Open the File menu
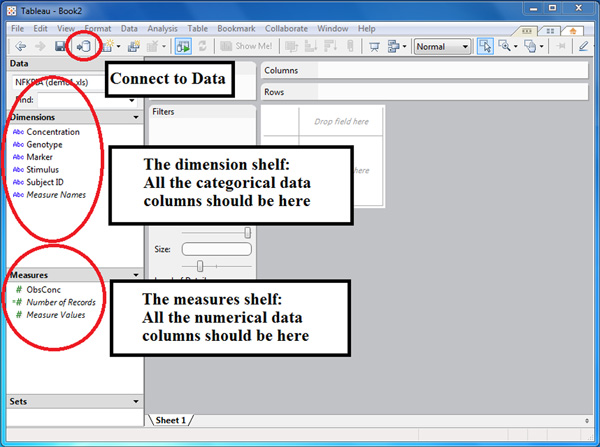The height and width of the screenshot is (447, 600). tap(17, 29)
